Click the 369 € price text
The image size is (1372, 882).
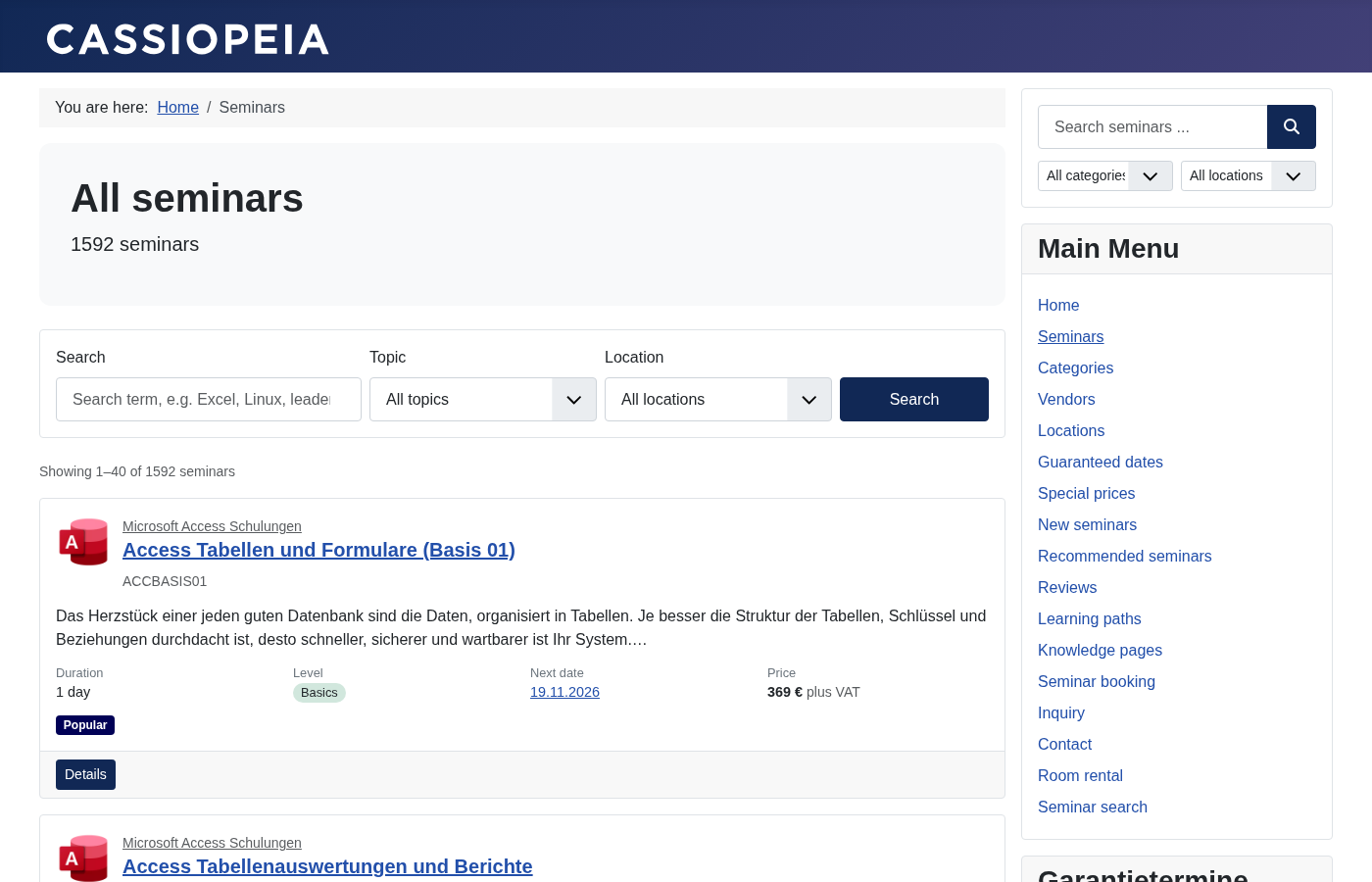pos(785,692)
